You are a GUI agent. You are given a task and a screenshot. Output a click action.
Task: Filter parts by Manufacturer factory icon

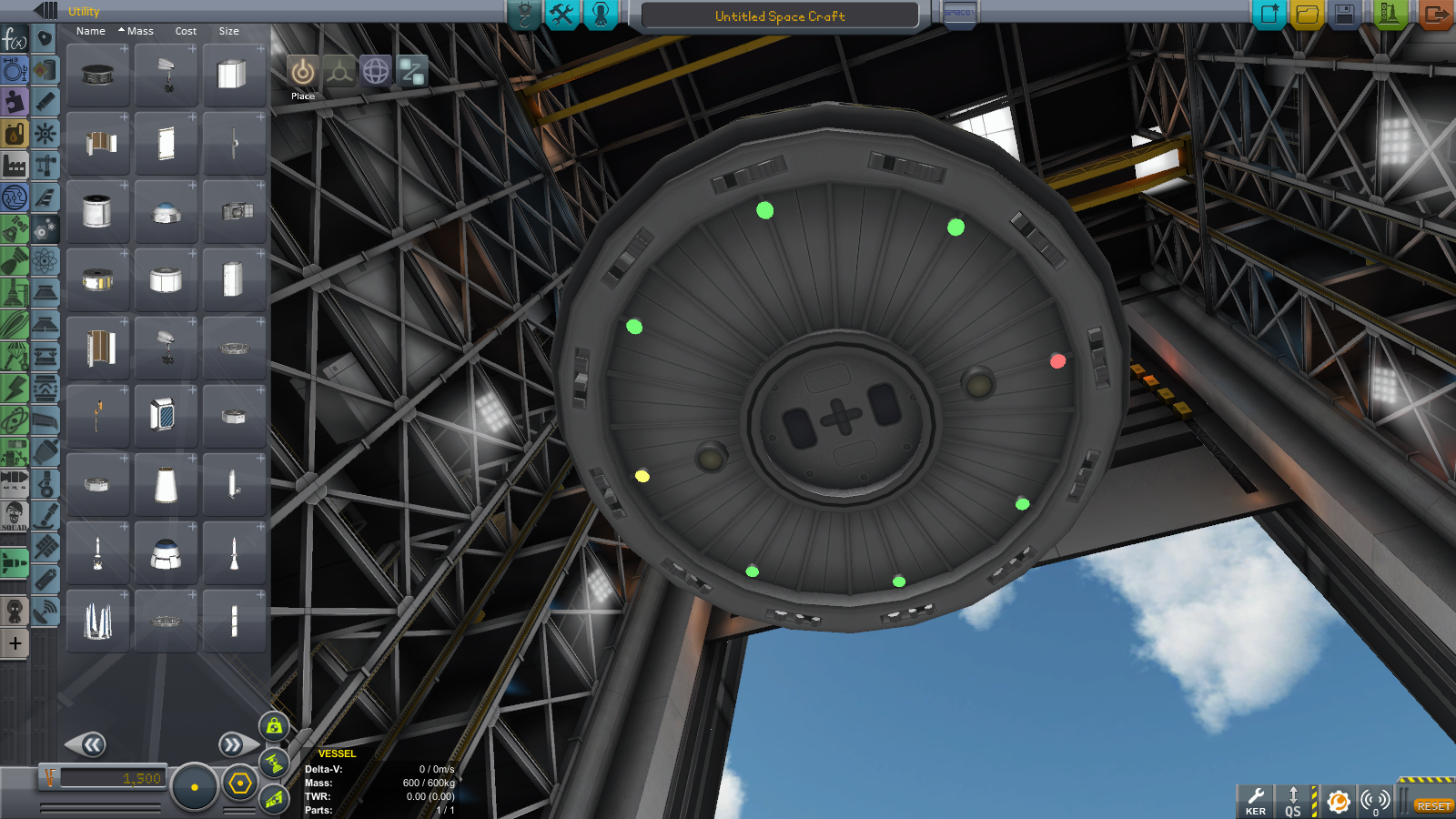[x=15, y=166]
